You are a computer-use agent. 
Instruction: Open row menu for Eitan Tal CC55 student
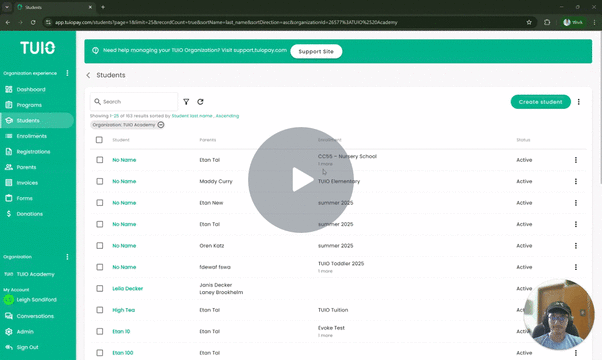click(x=576, y=160)
